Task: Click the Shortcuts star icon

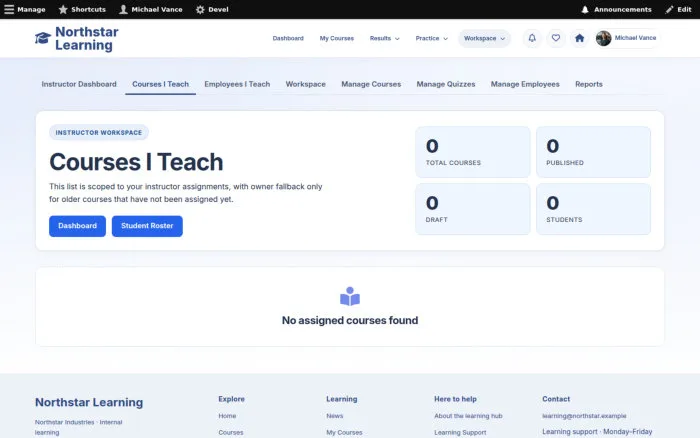Action: tap(63, 9)
